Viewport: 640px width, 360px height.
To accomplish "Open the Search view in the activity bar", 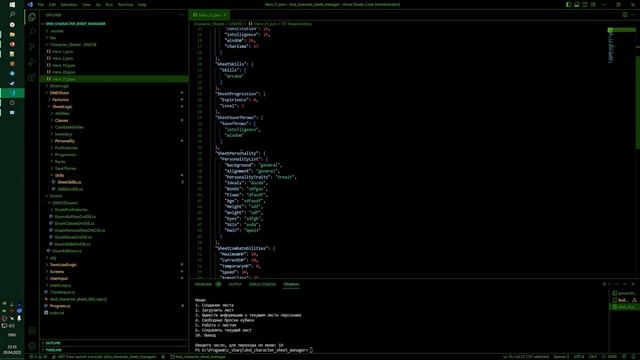I will pyautogui.click(x=32, y=32).
